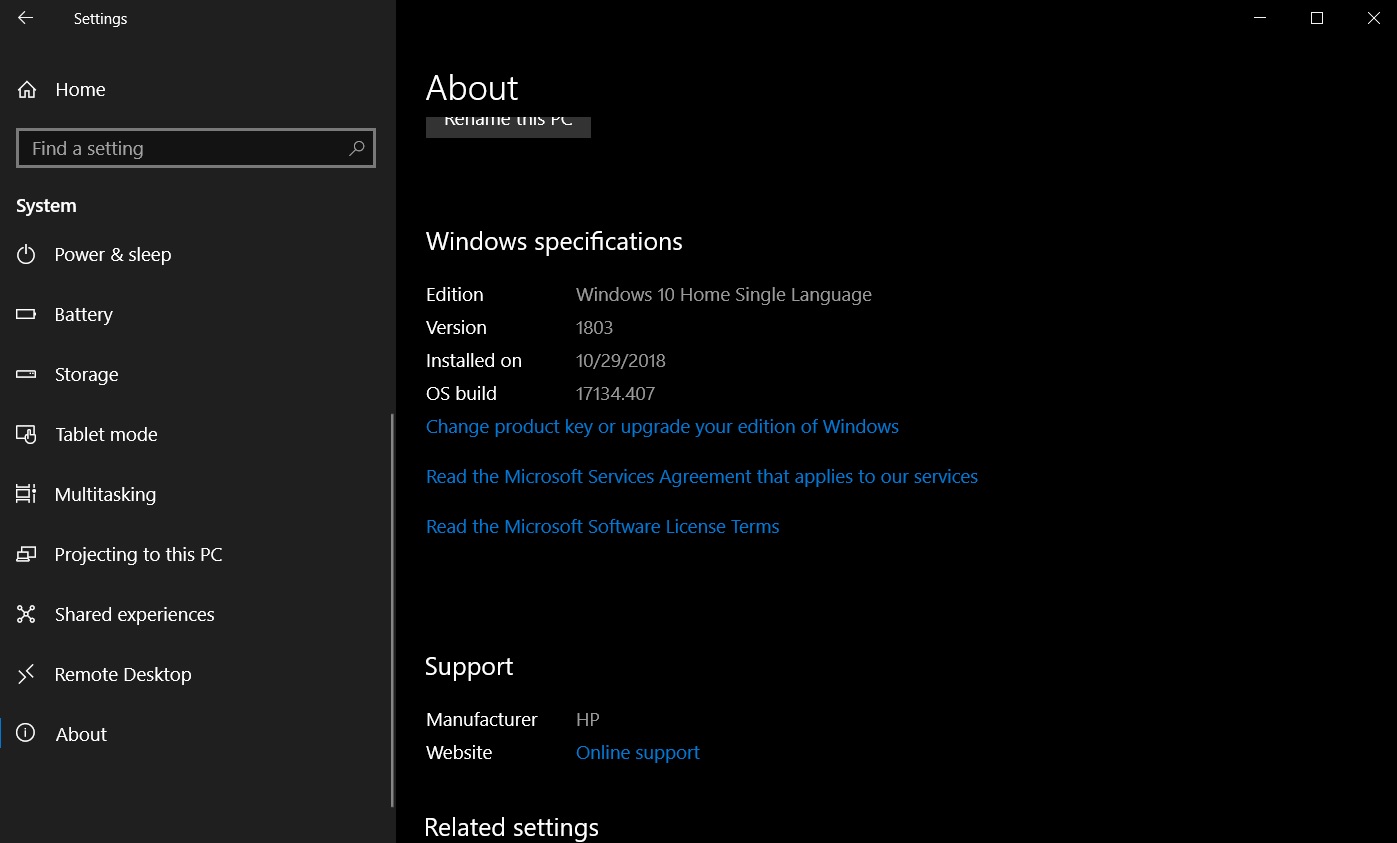Screen dimensions: 1397x843
Task: Click the Version label
Action: pos(456,328)
